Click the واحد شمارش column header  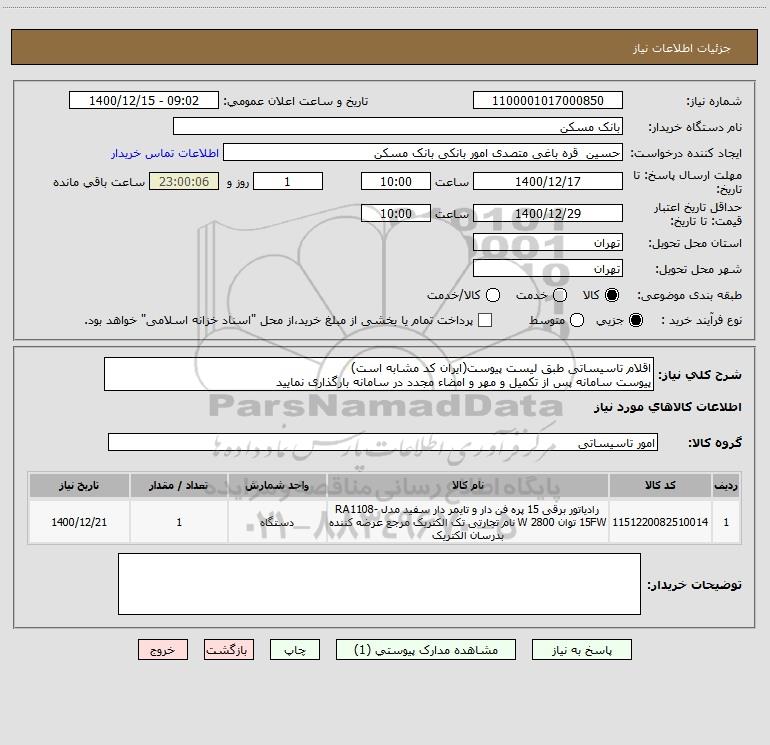click(x=277, y=485)
